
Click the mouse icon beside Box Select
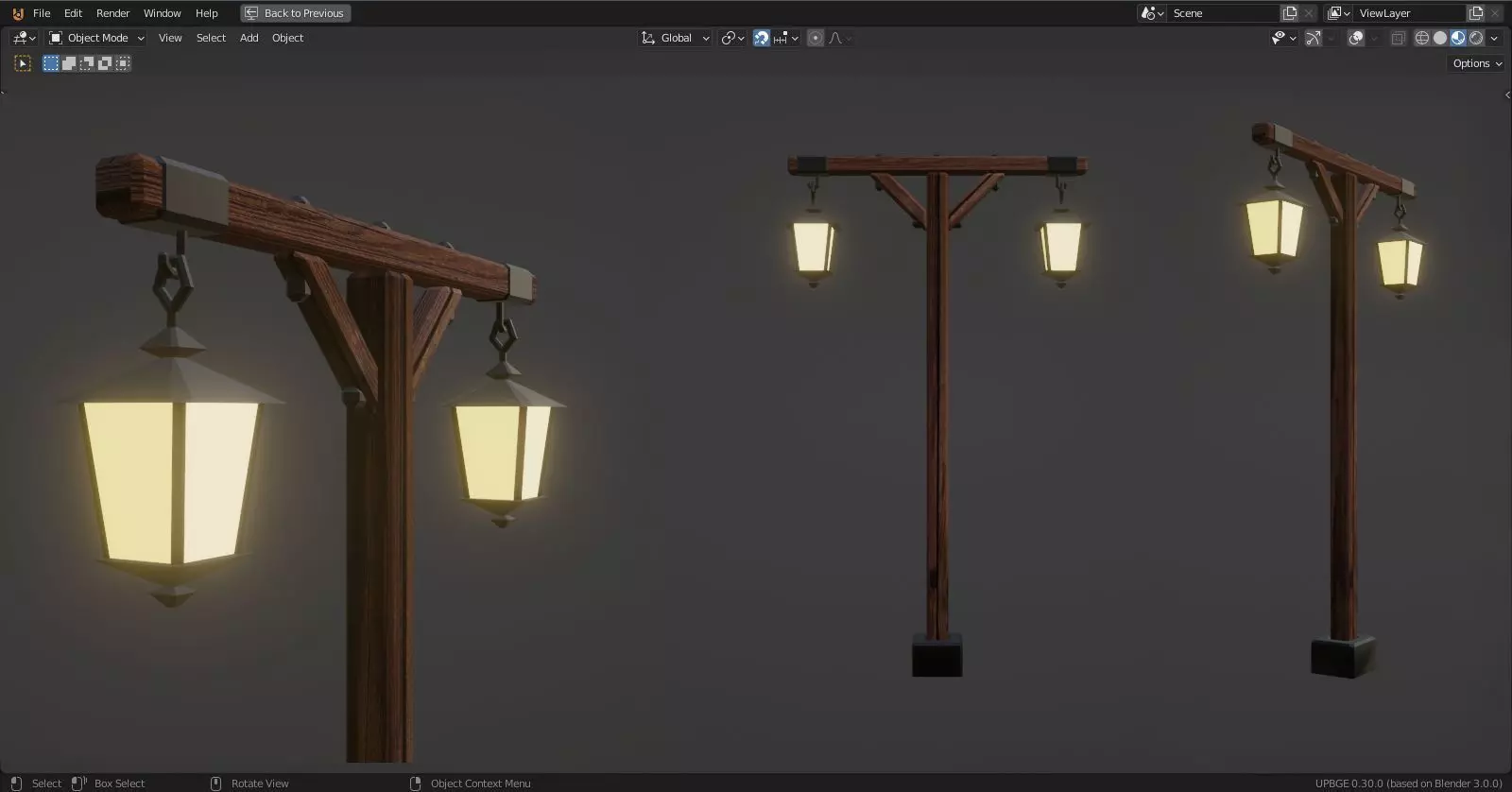[x=79, y=783]
